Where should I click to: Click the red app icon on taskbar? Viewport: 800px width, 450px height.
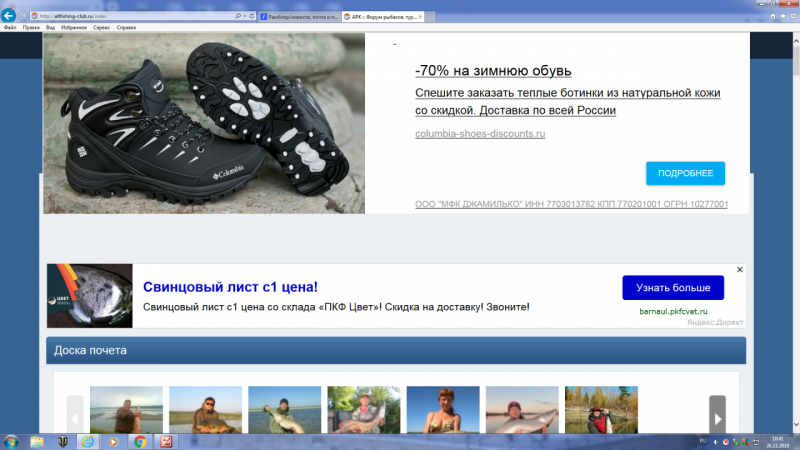click(x=166, y=442)
